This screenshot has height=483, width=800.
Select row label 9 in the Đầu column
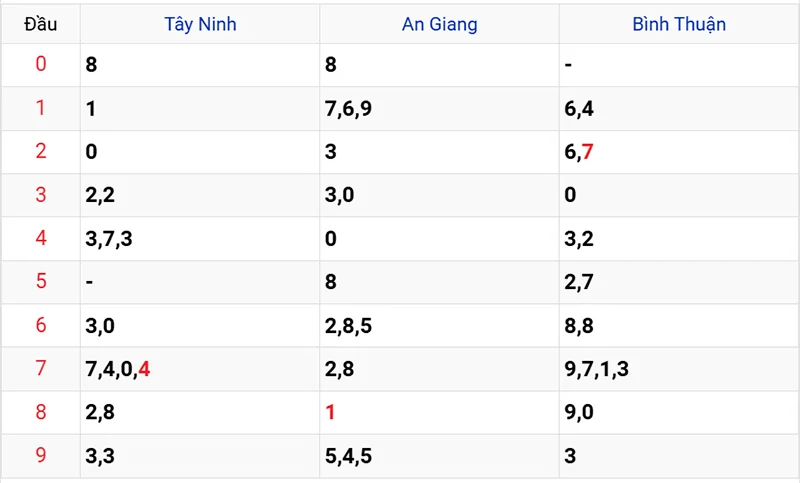(41, 456)
